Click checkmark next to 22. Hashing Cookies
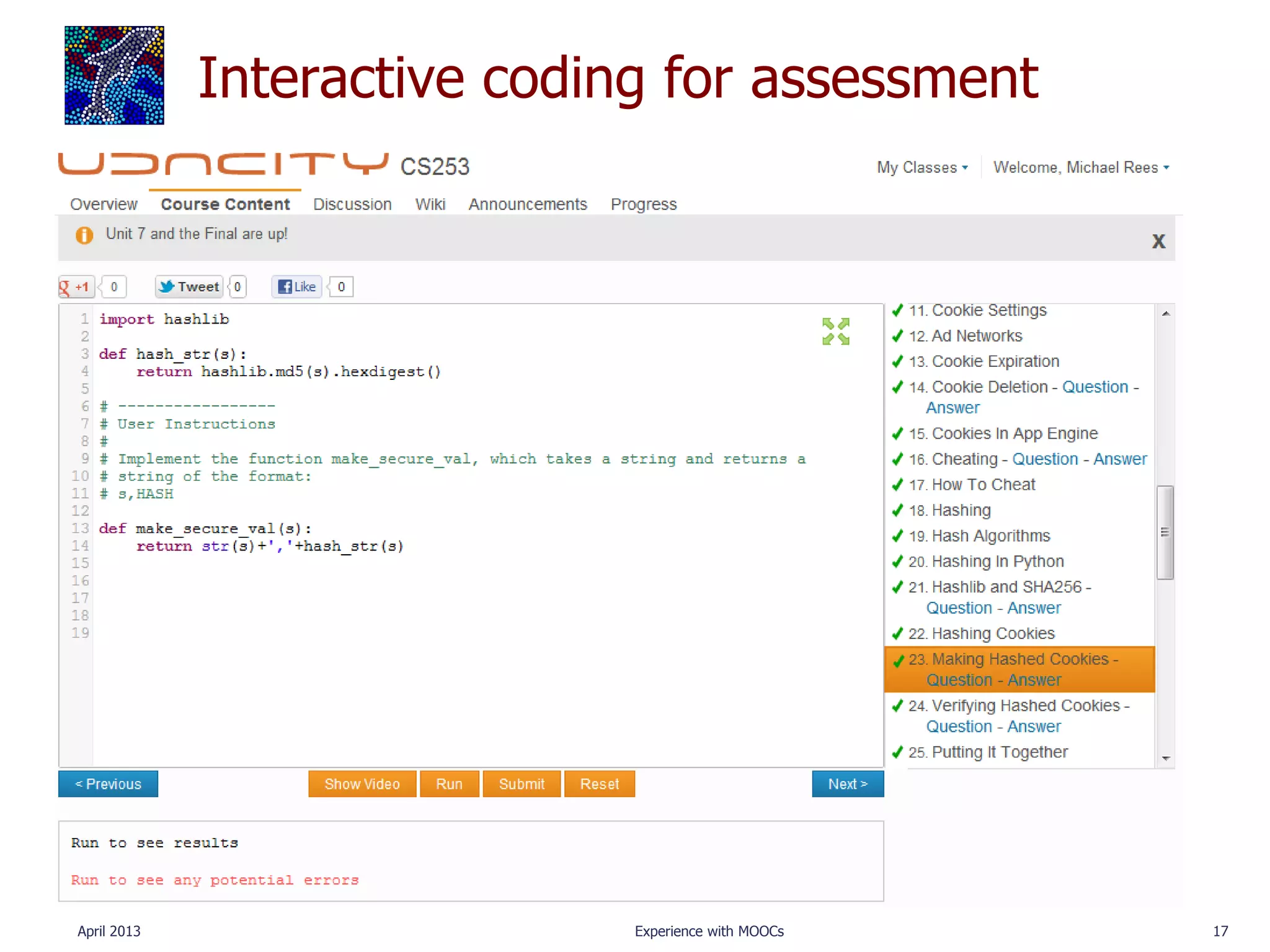 point(897,633)
